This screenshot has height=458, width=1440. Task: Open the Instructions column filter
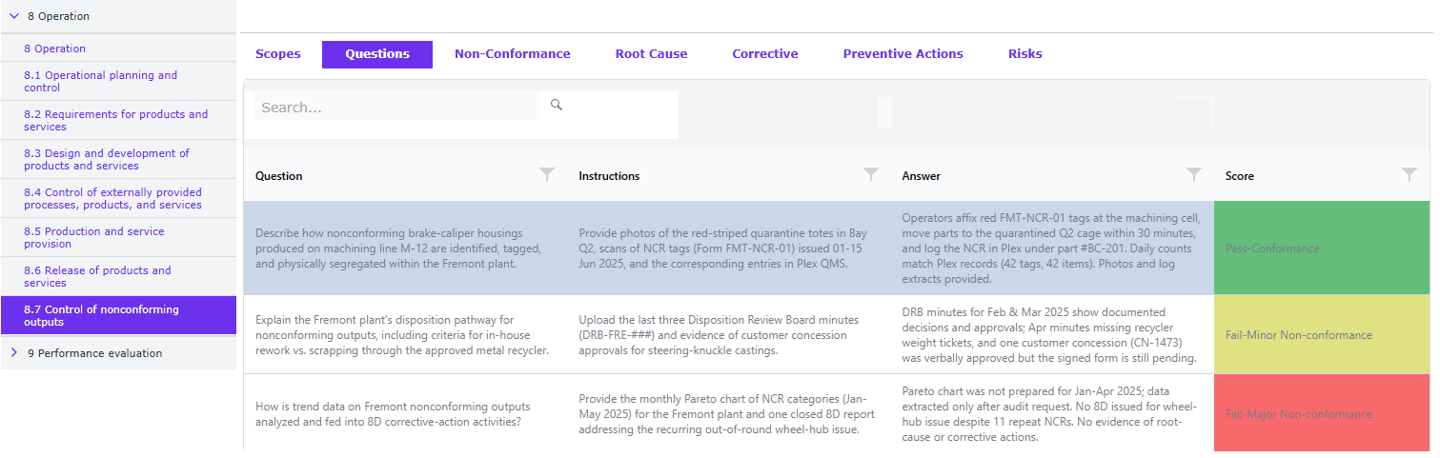(871, 175)
